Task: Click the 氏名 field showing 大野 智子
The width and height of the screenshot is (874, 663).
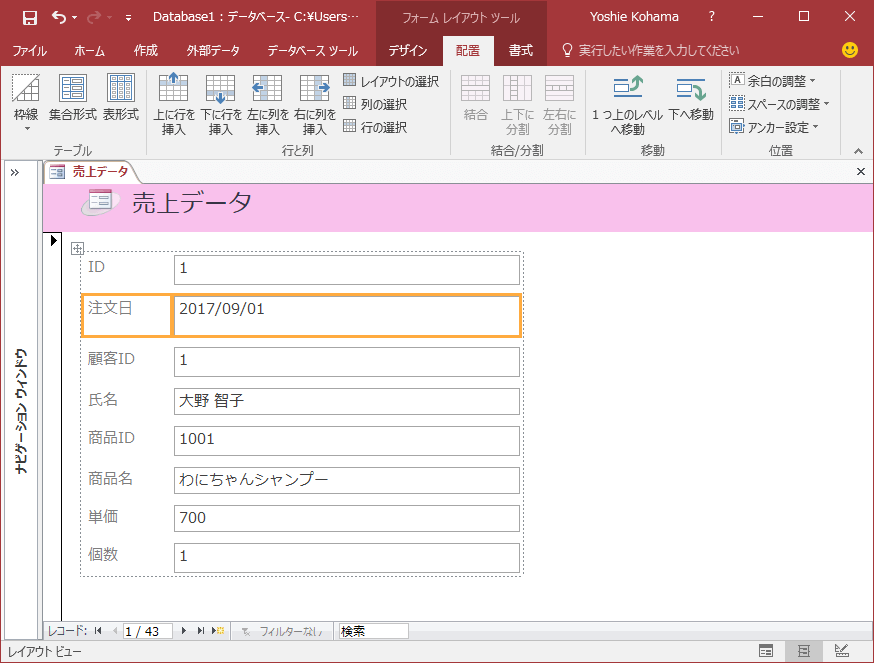Action: pyautogui.click(x=347, y=401)
